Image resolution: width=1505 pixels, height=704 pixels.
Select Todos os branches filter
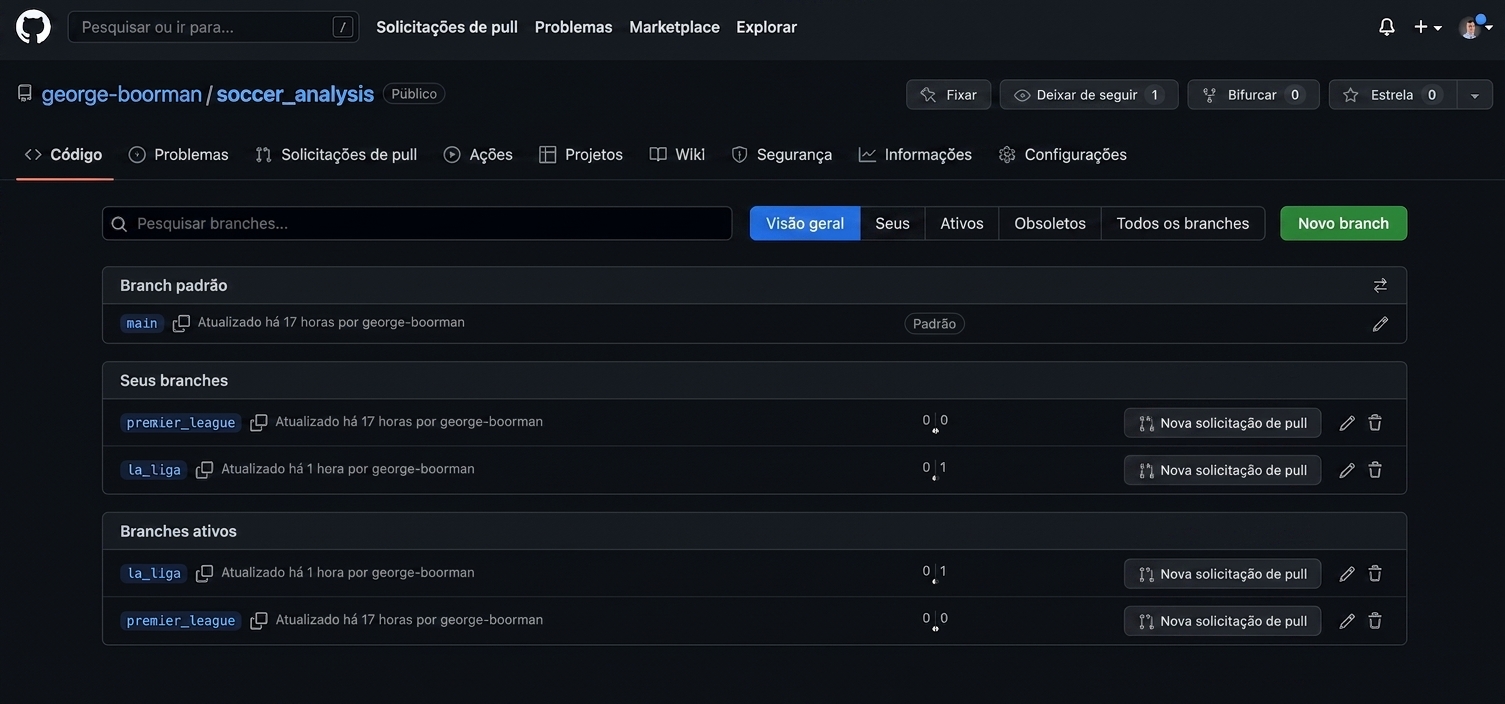pyautogui.click(x=1183, y=223)
